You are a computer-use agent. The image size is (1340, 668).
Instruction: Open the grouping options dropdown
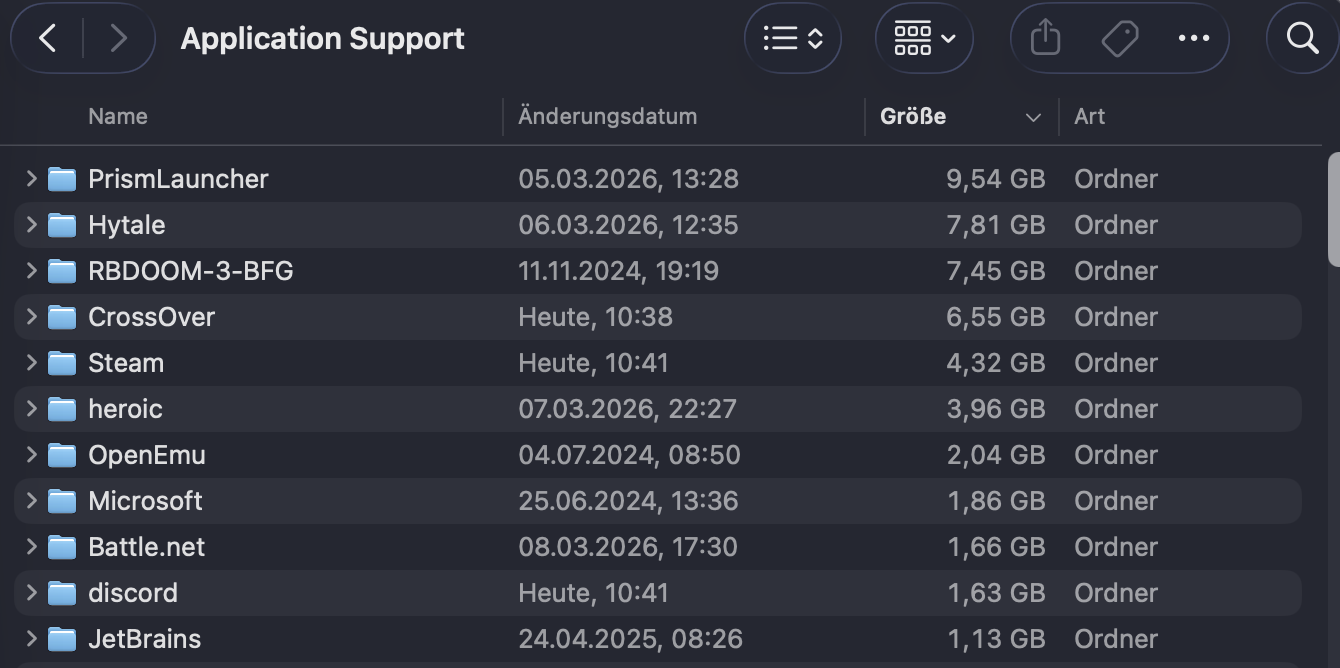(x=924, y=39)
